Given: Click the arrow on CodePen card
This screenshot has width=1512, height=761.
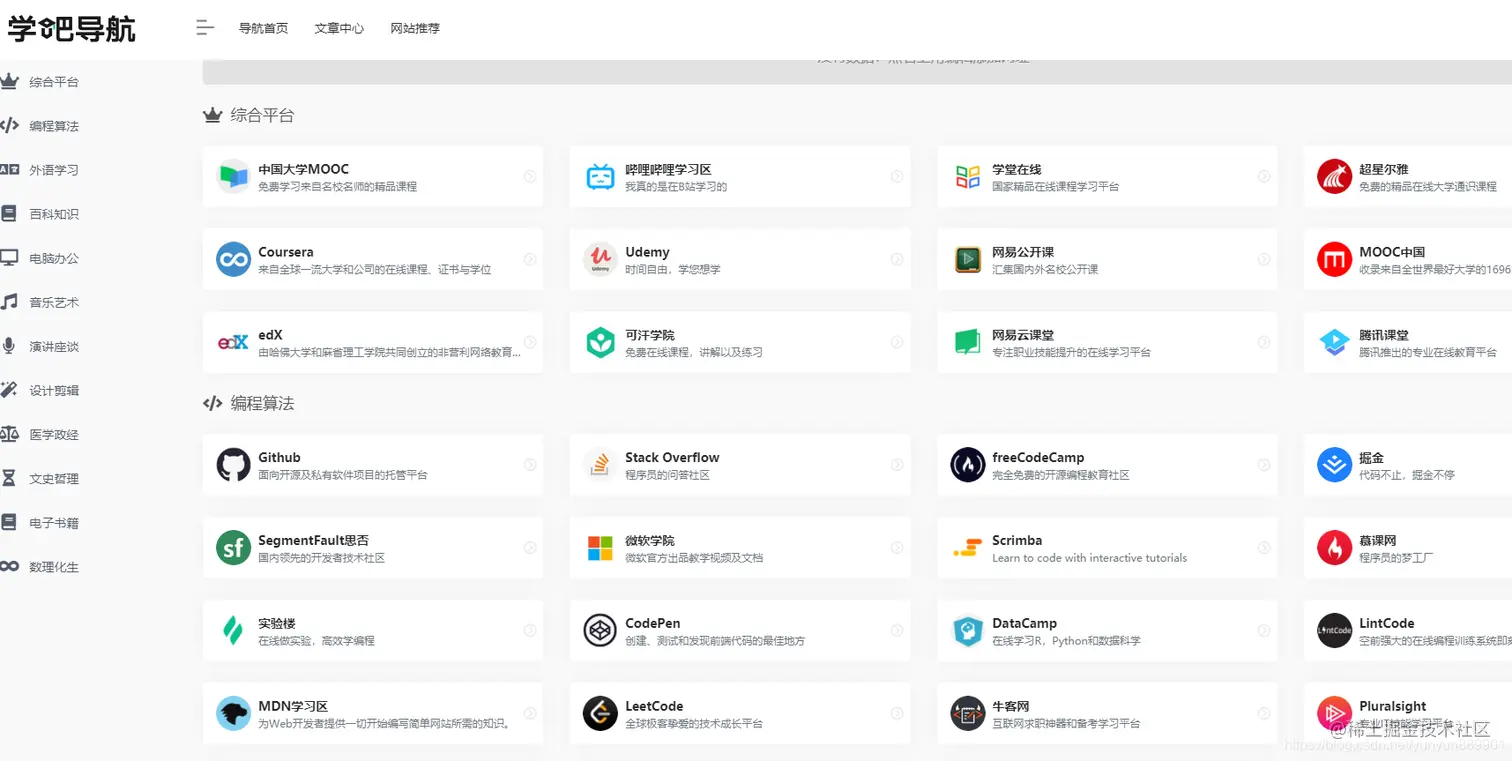Looking at the screenshot, I should coord(897,630).
